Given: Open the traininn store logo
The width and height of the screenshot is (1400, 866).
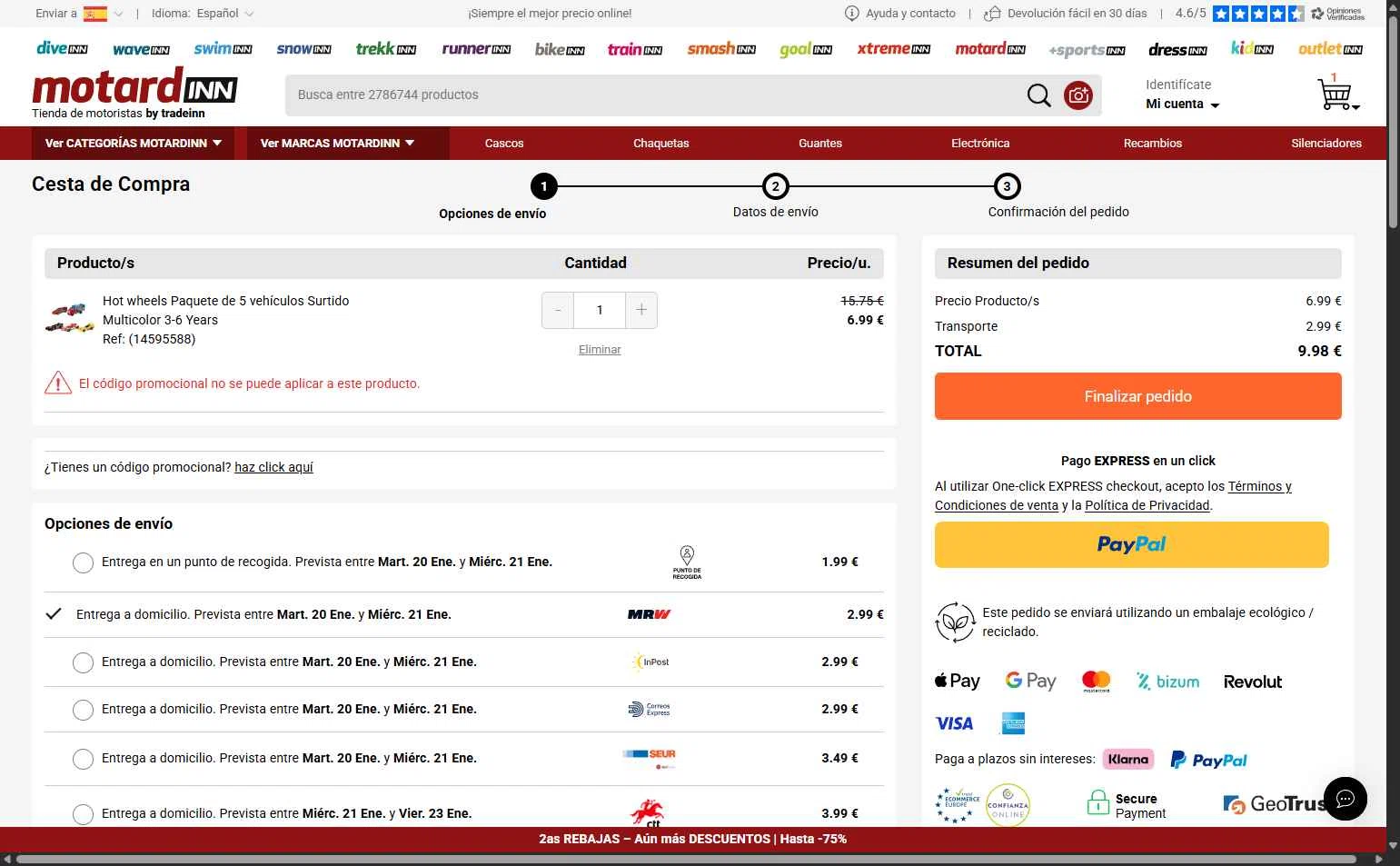Looking at the screenshot, I should (634, 50).
